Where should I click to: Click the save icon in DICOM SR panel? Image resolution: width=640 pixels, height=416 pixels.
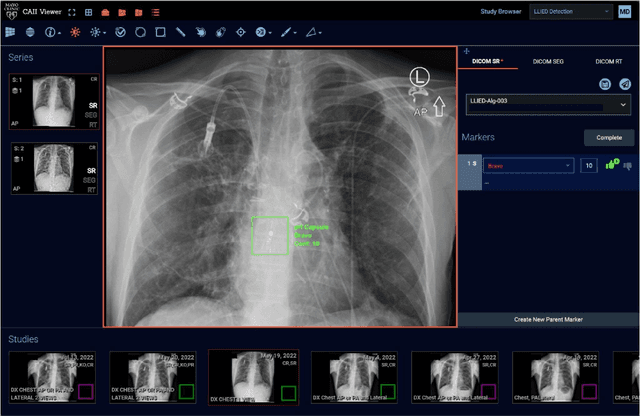point(605,84)
